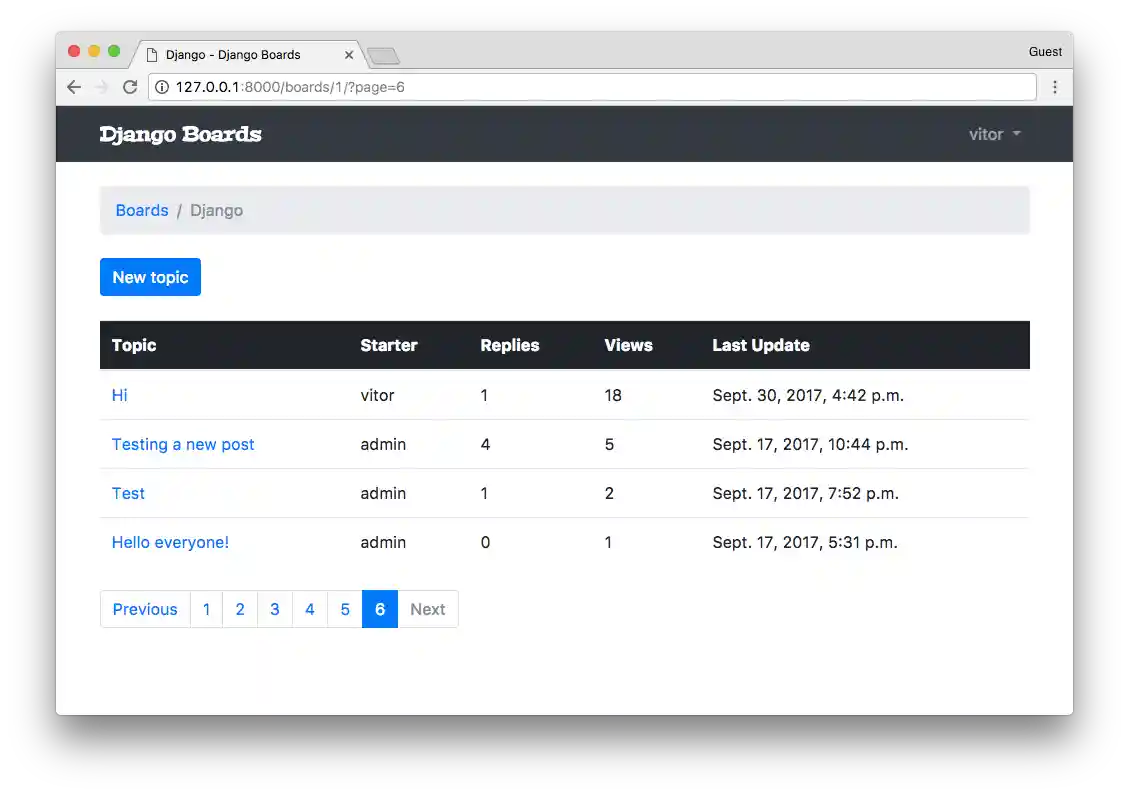Go to Boards breadcrumb link
Image resolution: width=1129 pixels, height=795 pixels.
tap(142, 210)
